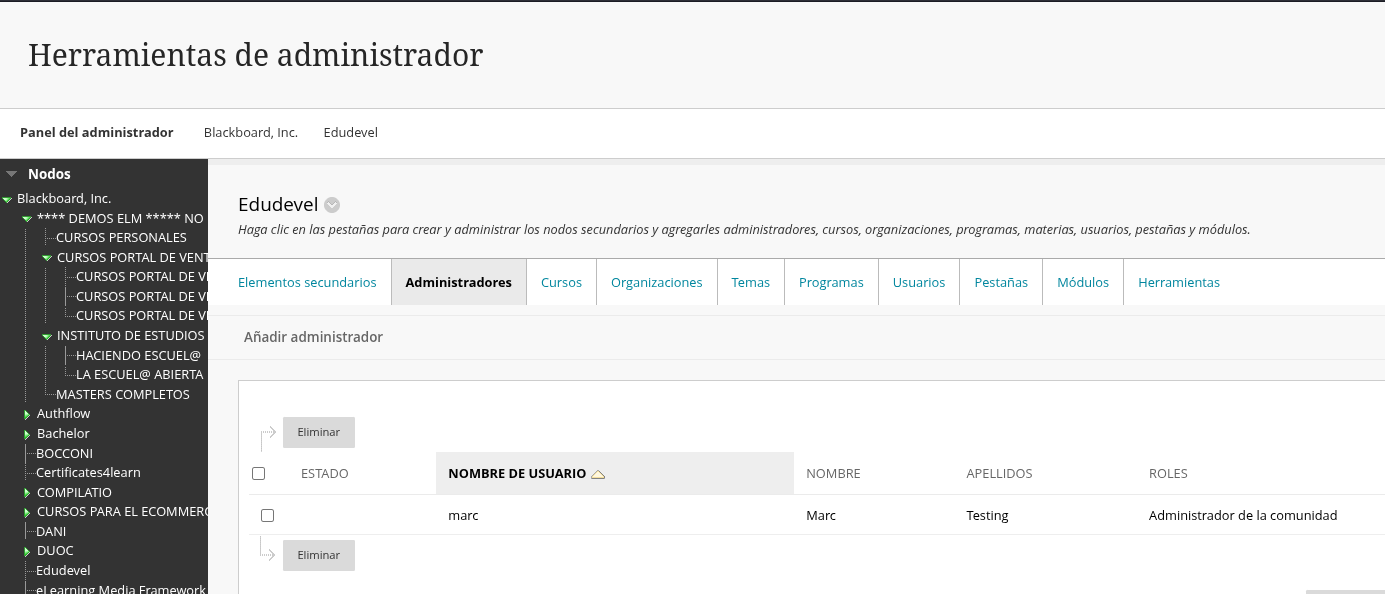Expand the COMPILATIO node arrow
Image resolution: width=1385 pixels, height=594 pixels.
pyautogui.click(x=27, y=493)
